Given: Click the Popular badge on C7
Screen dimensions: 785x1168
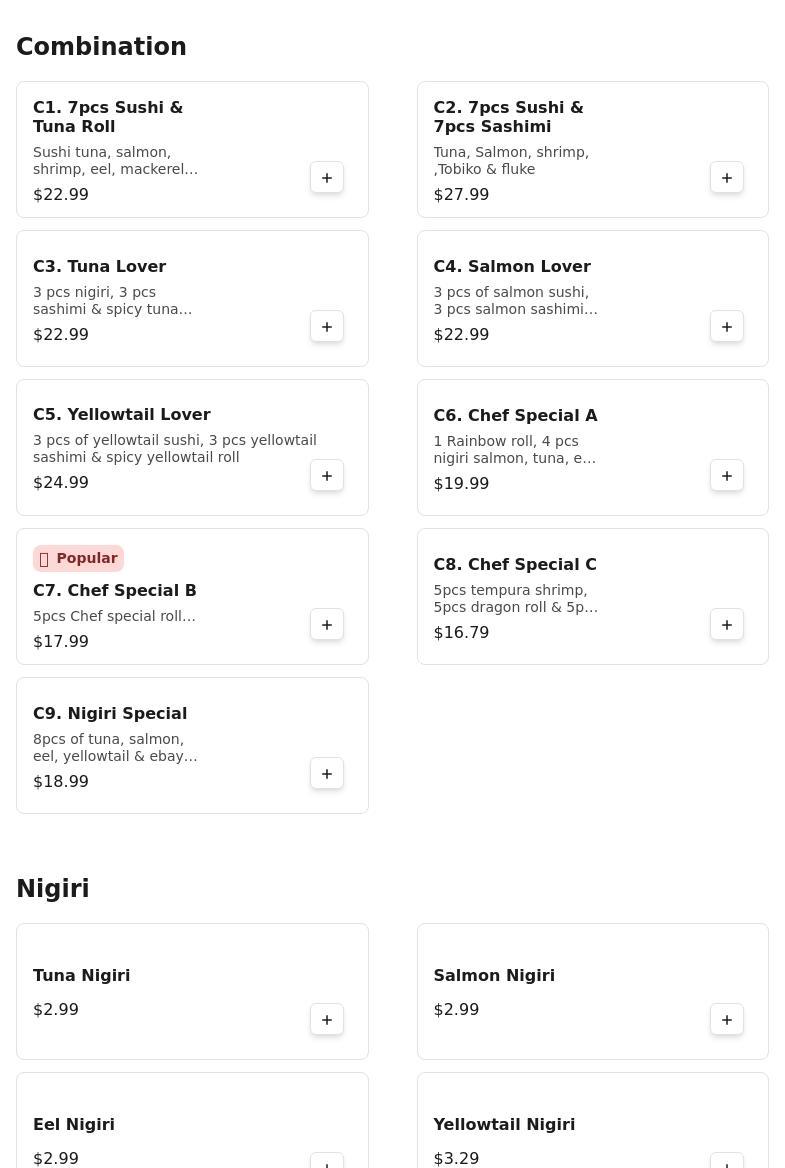Looking at the screenshot, I should [x=78, y=558].
